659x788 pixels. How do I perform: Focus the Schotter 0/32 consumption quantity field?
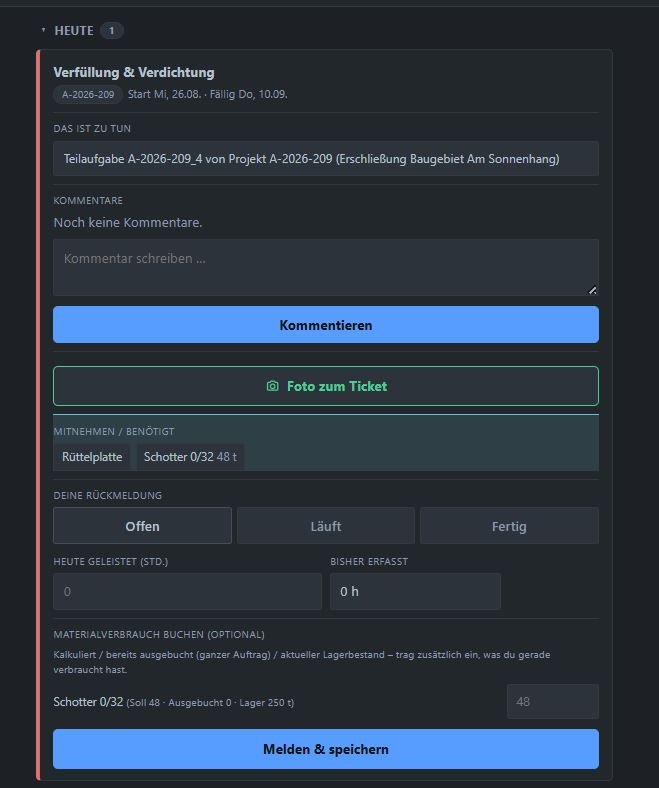pos(552,702)
